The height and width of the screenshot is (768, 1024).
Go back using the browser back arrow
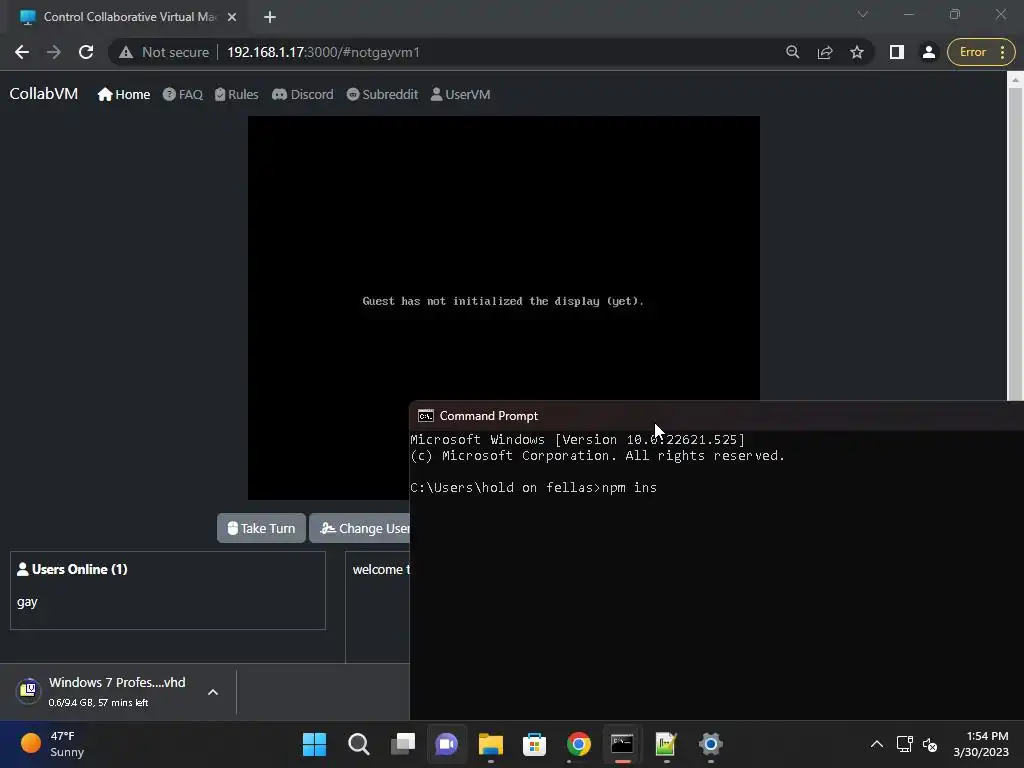pos(22,52)
